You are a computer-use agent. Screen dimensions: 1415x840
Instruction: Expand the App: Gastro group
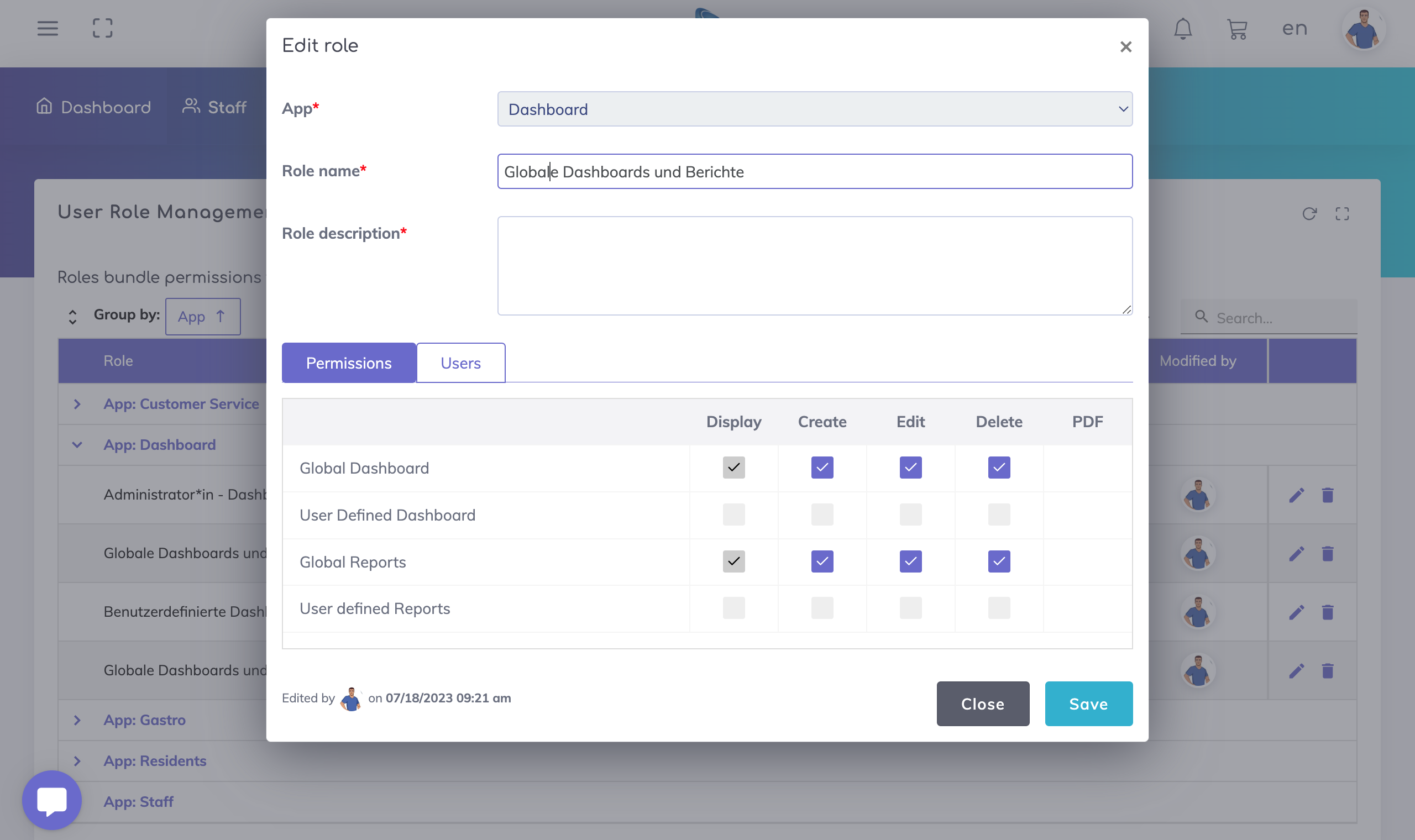coord(77,720)
